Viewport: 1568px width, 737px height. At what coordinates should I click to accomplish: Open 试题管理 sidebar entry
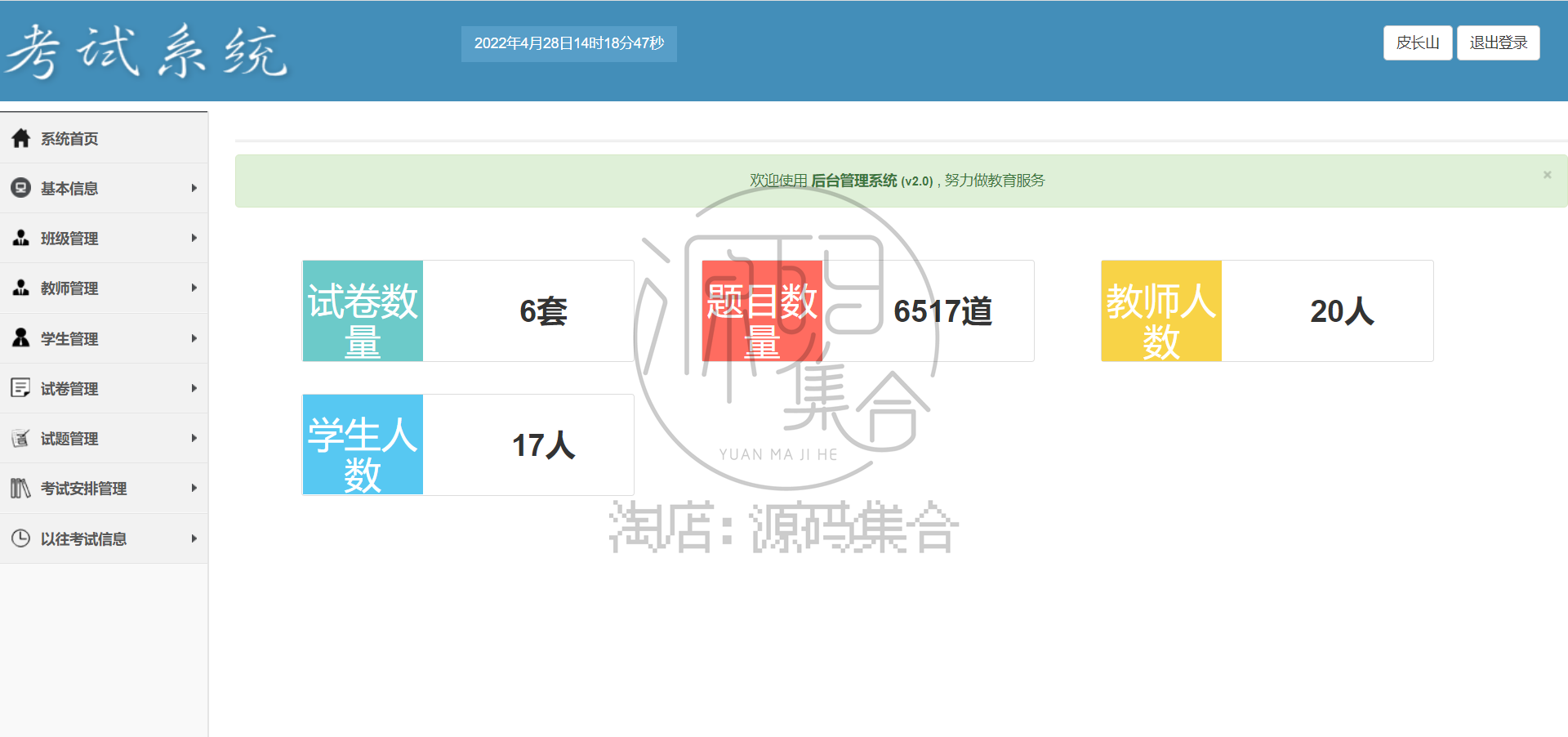pos(104,438)
